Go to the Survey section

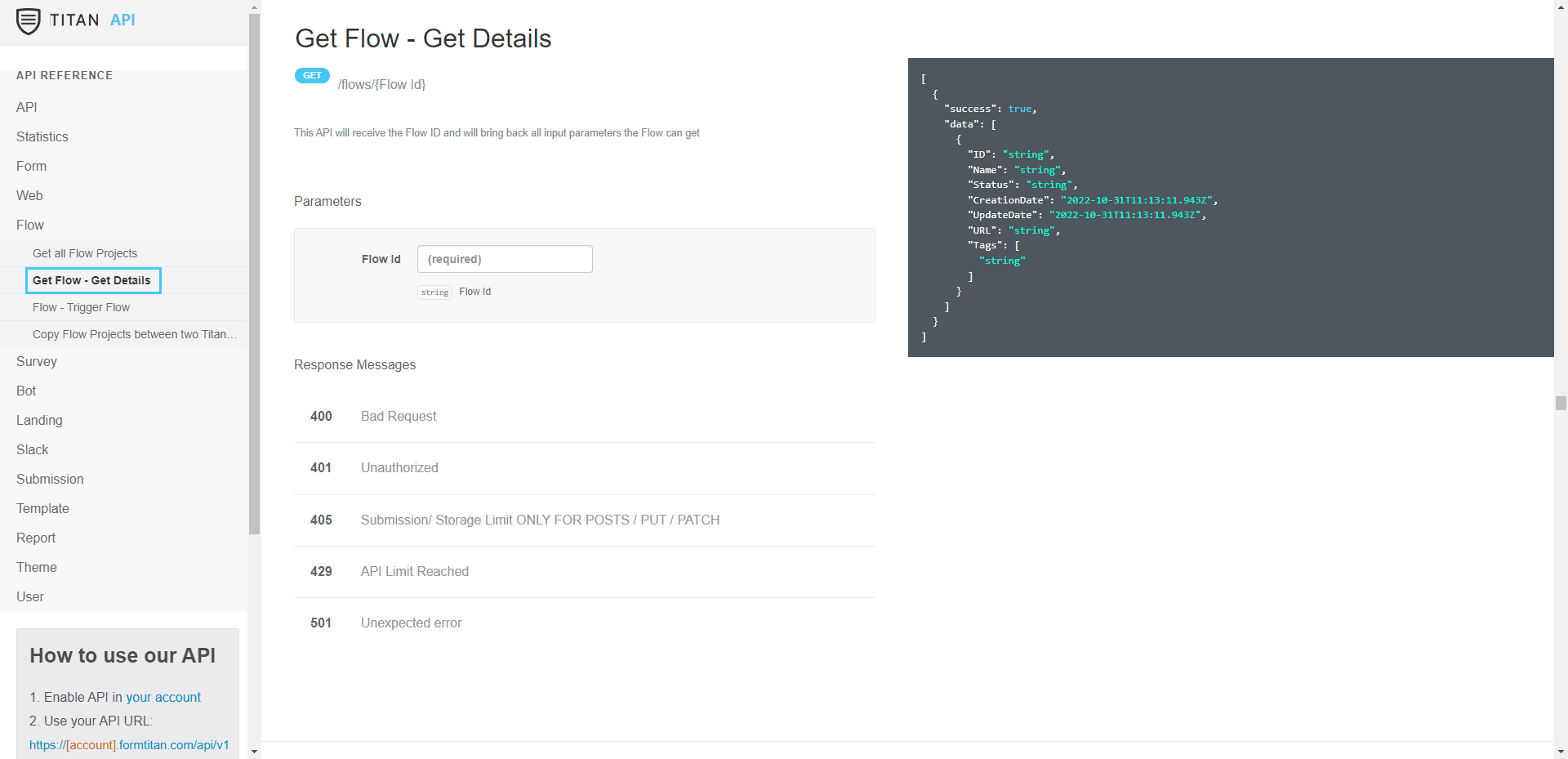[37, 361]
